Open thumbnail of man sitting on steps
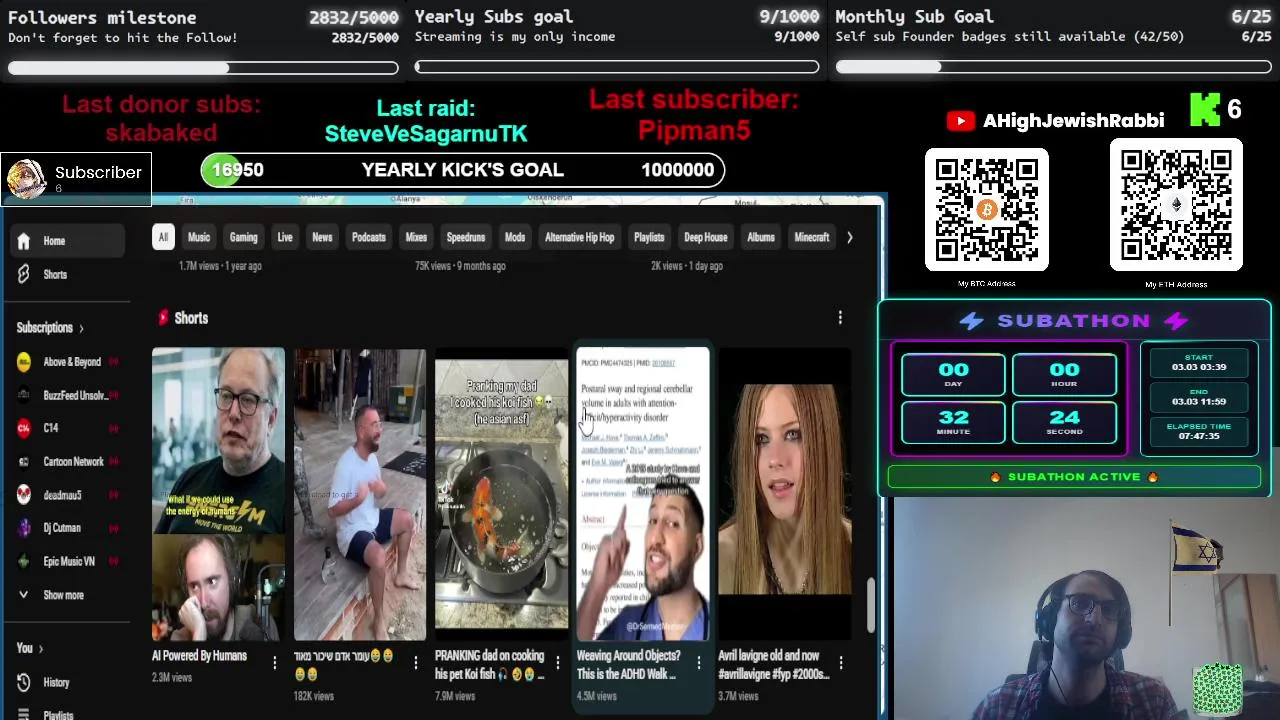Screen dimensions: 1280x720 (360, 494)
